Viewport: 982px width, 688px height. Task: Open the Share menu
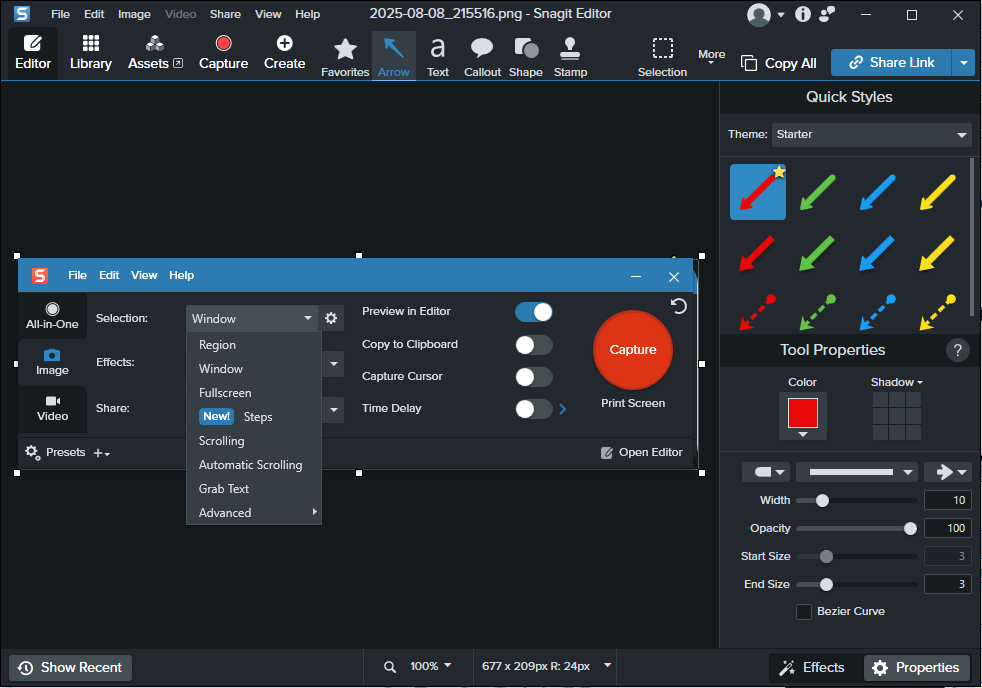[225, 14]
